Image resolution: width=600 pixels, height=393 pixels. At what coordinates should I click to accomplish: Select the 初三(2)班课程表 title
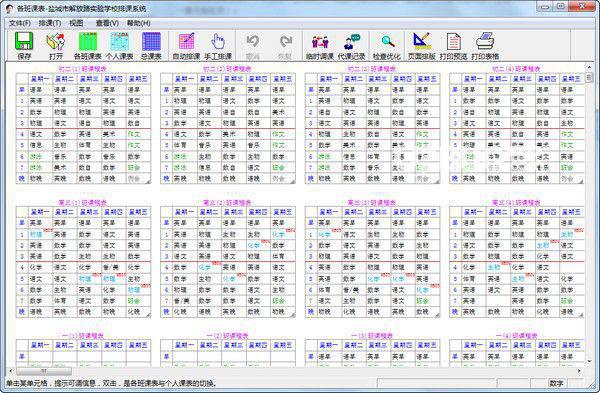point(227,202)
